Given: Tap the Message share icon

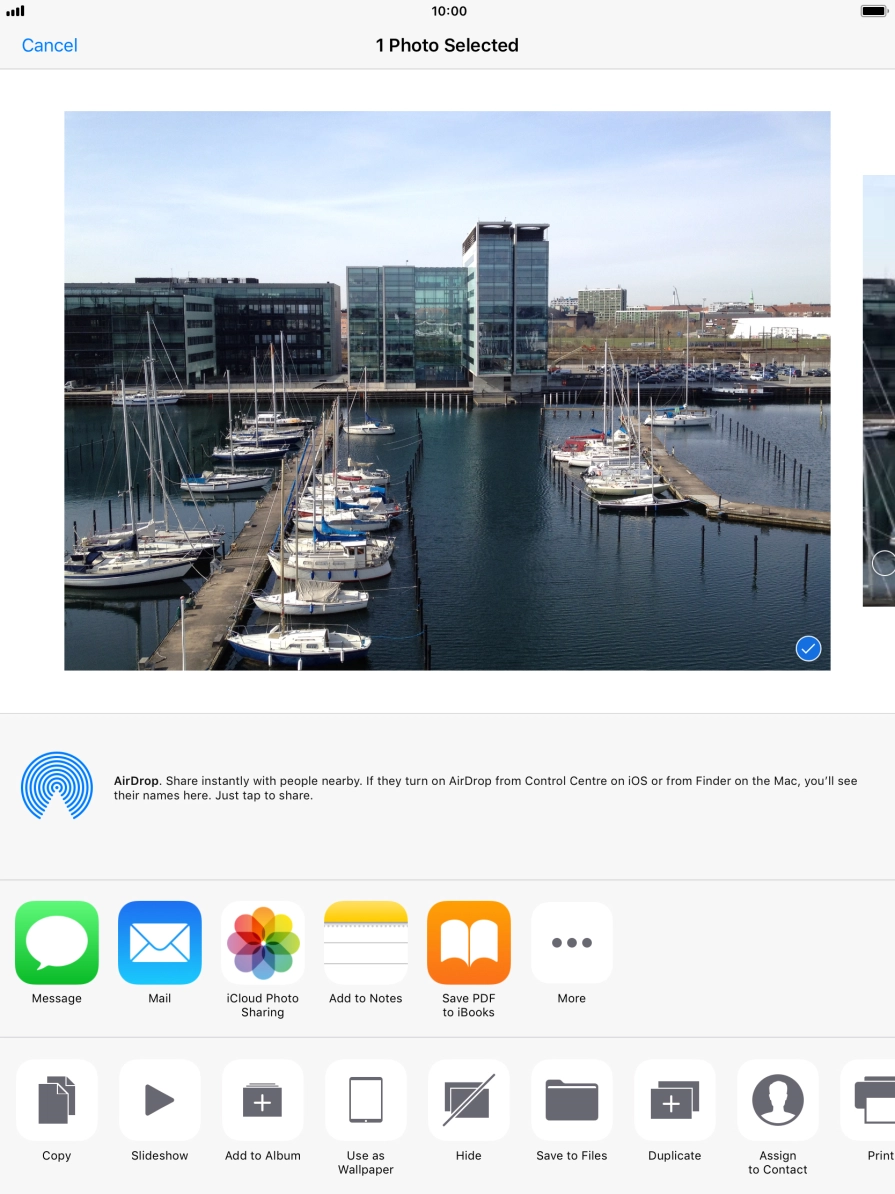Looking at the screenshot, I should pyautogui.click(x=57, y=943).
